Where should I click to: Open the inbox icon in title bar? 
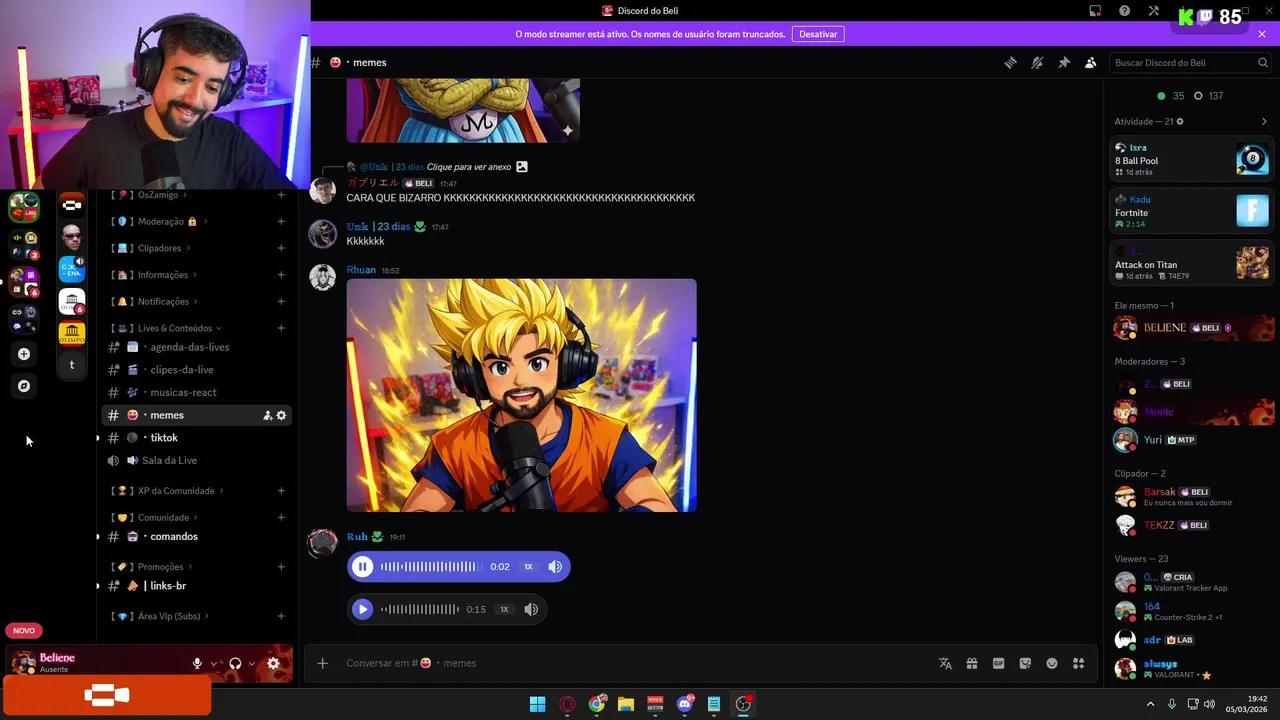[1095, 11]
